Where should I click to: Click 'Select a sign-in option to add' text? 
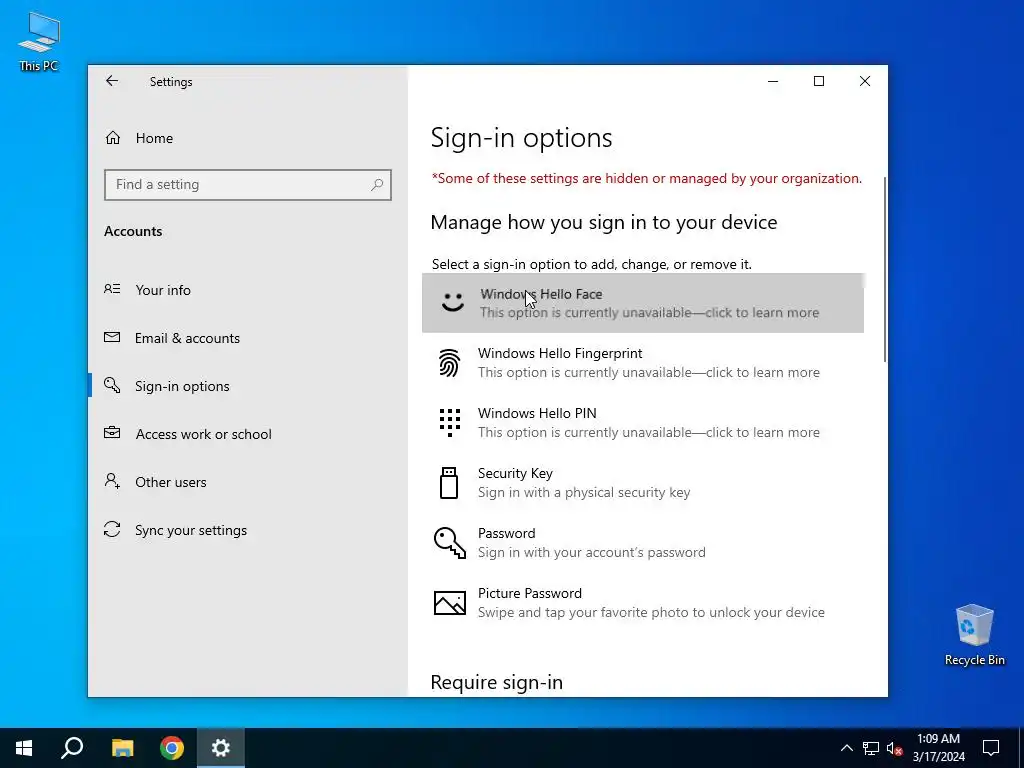592,264
